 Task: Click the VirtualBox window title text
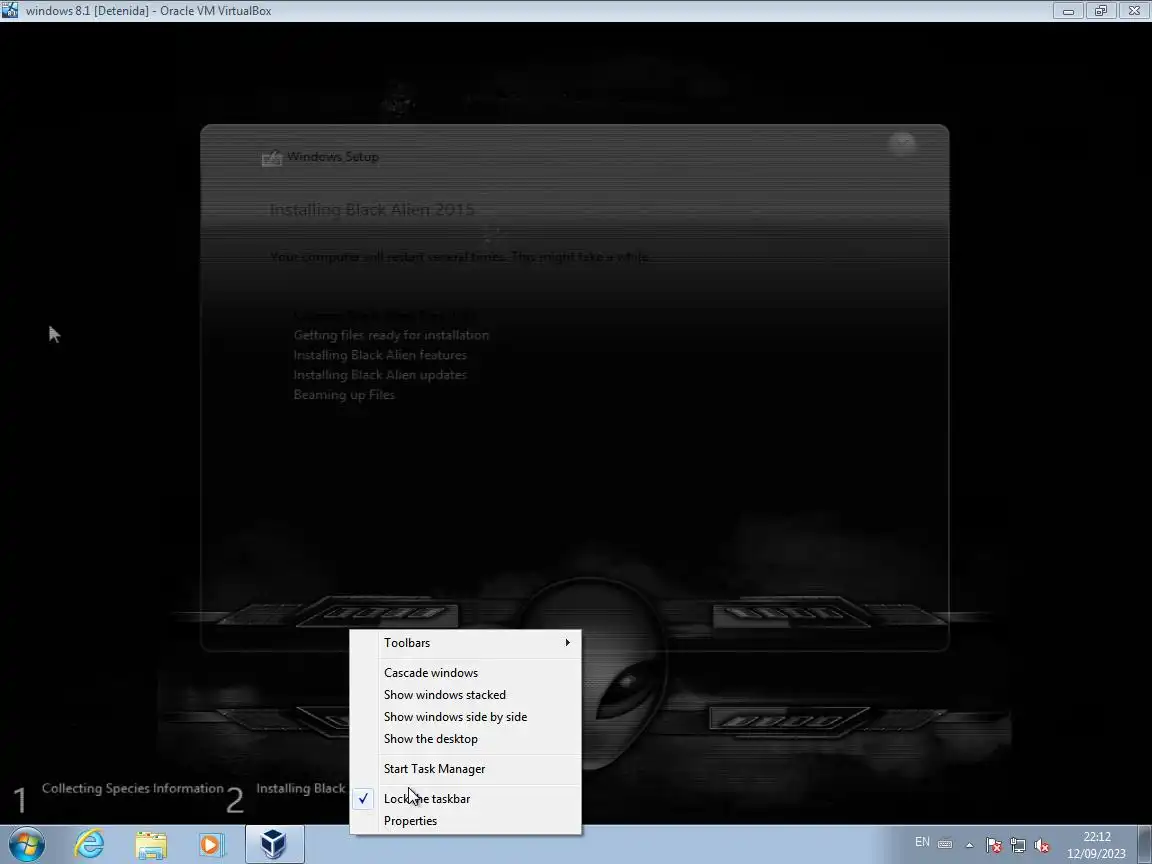[148, 11]
